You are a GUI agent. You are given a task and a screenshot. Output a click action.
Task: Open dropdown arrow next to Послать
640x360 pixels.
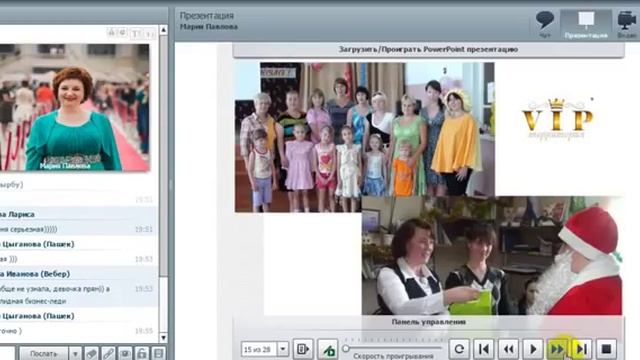pos(75,353)
